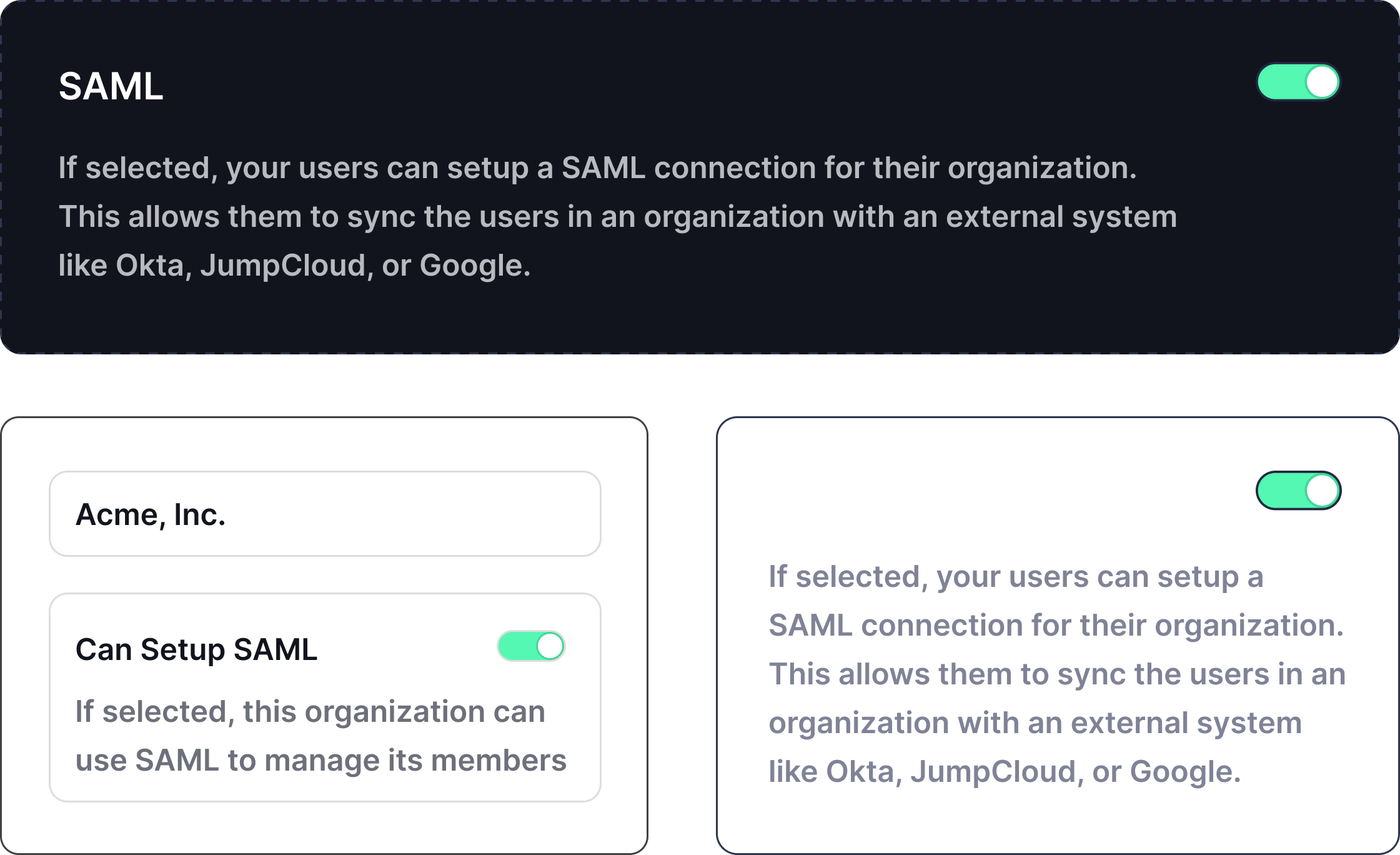Toggle the top SAML switch off

click(x=1298, y=82)
